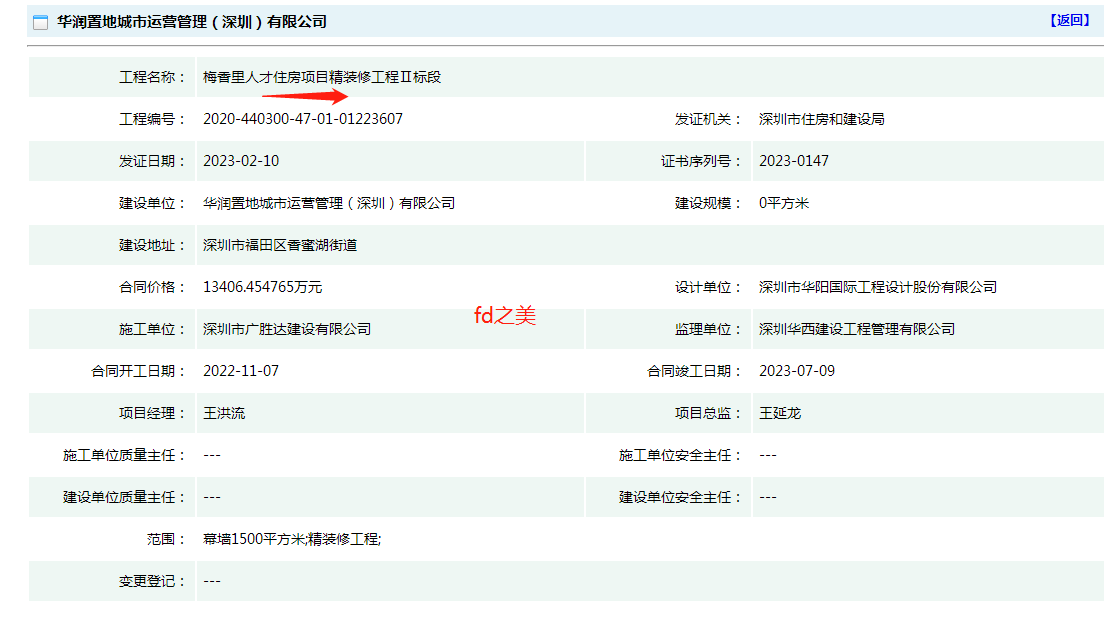1104x625 pixels.
Task: Click the project director name 王延龙
Action: tap(780, 413)
